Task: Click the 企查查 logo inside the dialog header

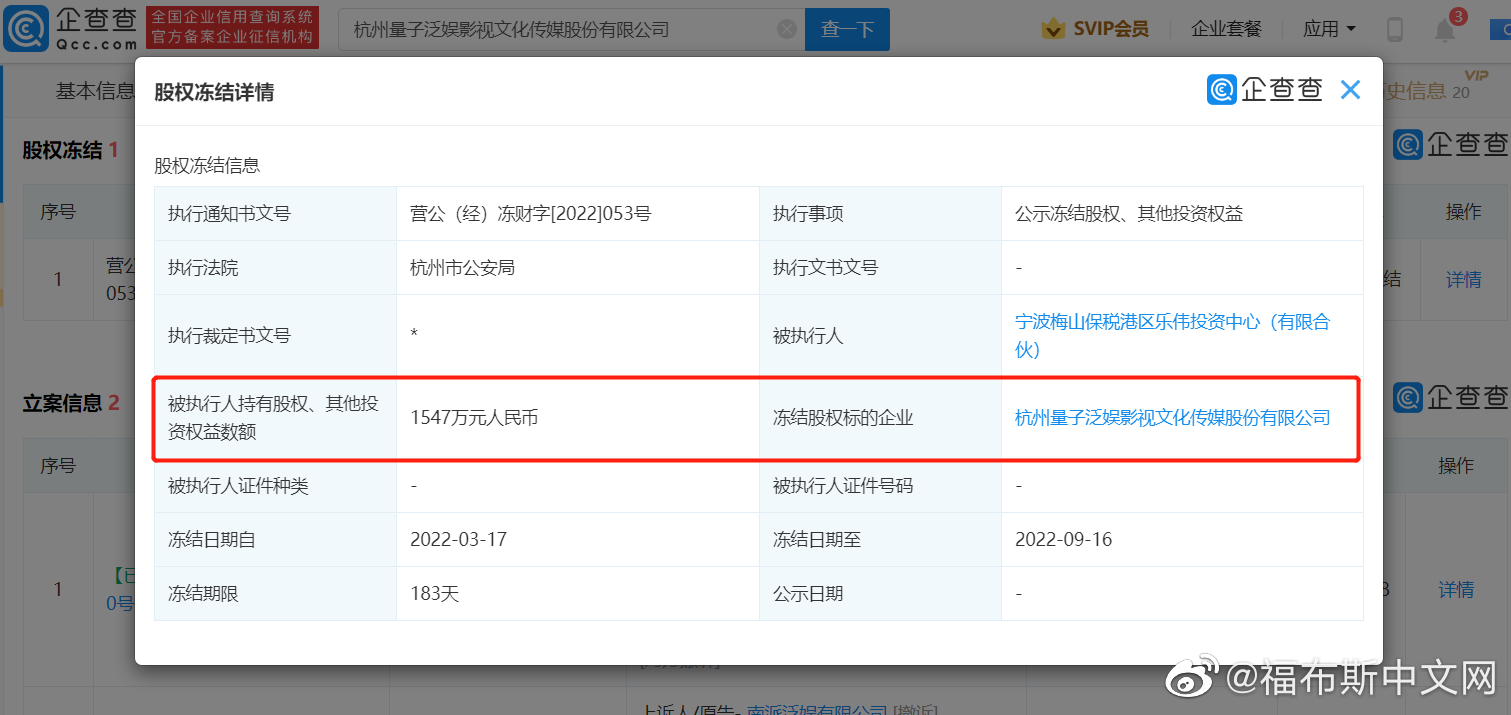Action: [1264, 89]
